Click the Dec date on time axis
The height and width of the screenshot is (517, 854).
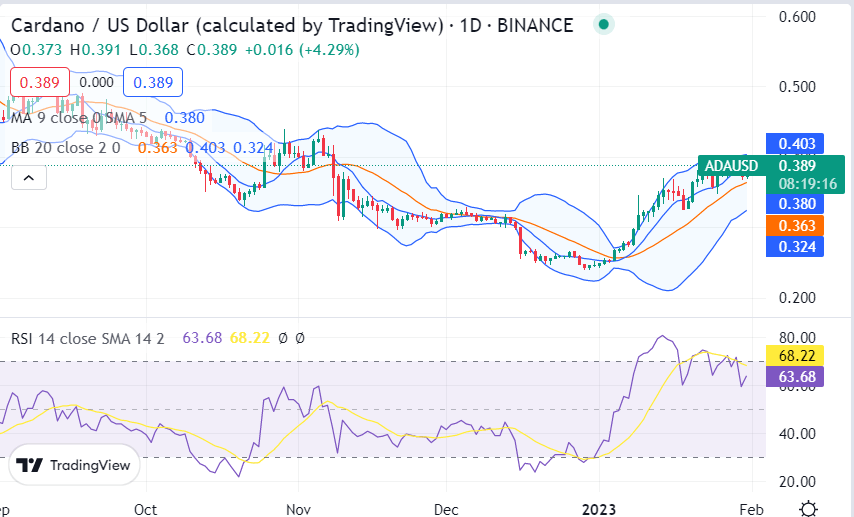(x=446, y=509)
